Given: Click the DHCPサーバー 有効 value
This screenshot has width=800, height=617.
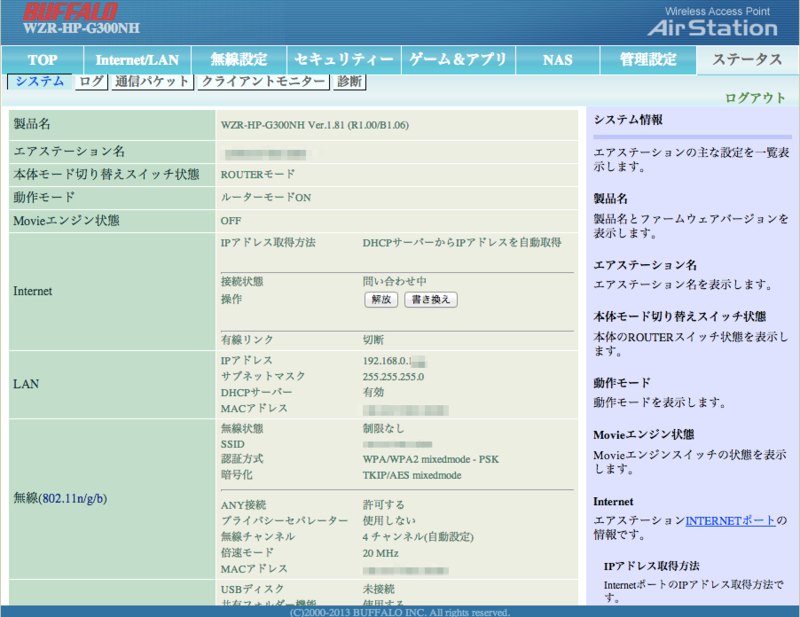Looking at the screenshot, I should click(373, 392).
